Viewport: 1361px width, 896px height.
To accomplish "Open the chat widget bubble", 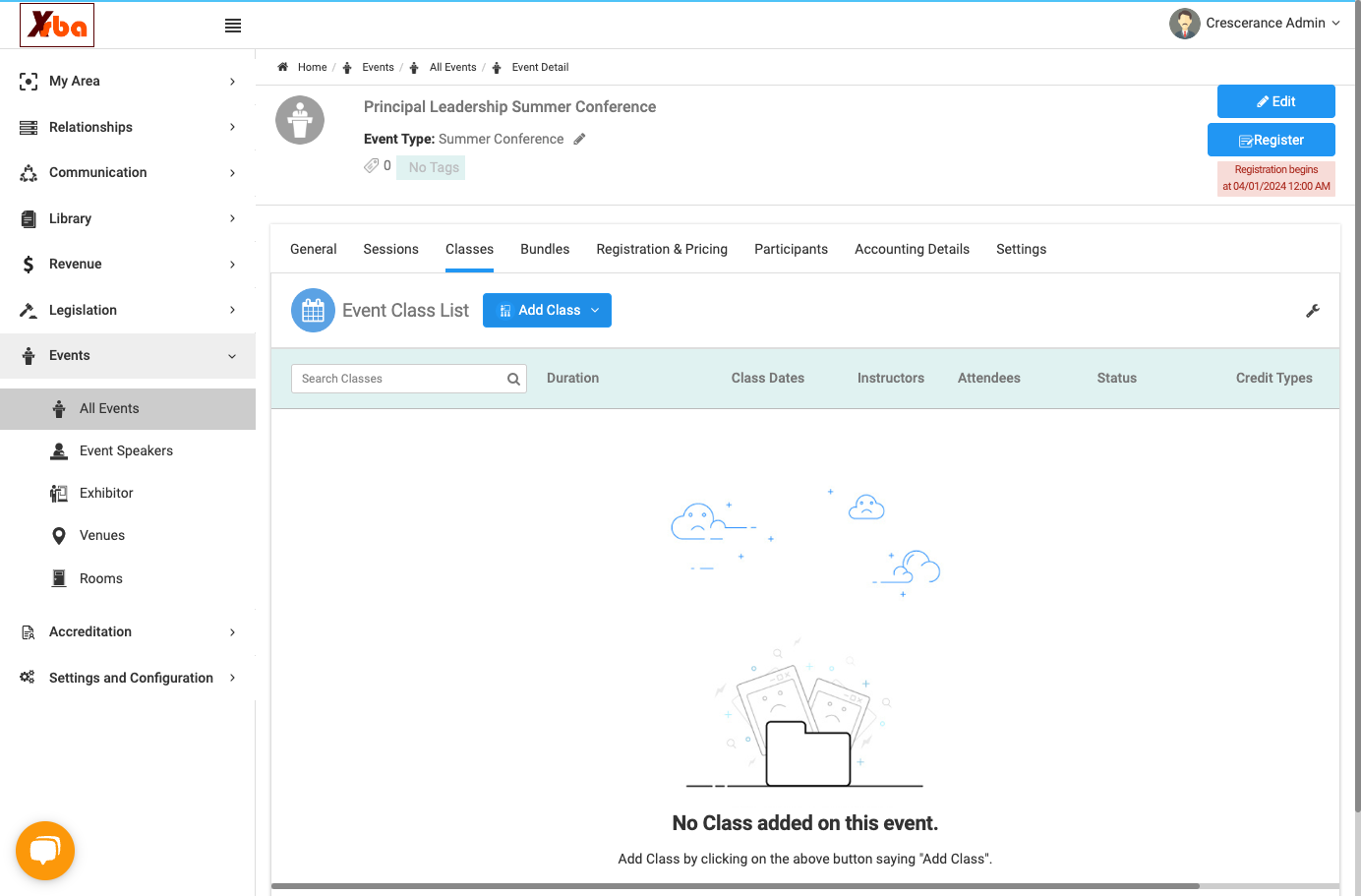I will click(x=45, y=851).
